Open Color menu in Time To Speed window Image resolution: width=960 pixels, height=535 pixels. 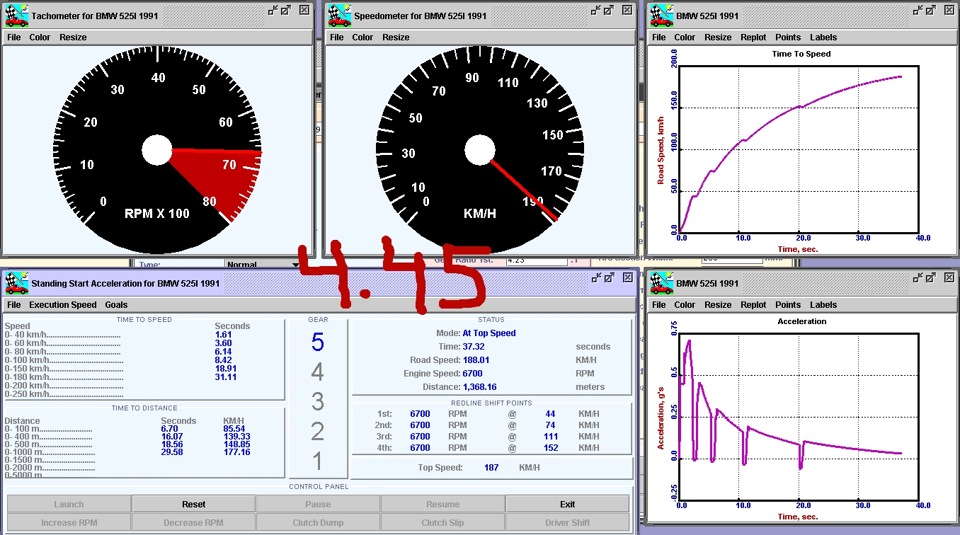coord(684,37)
